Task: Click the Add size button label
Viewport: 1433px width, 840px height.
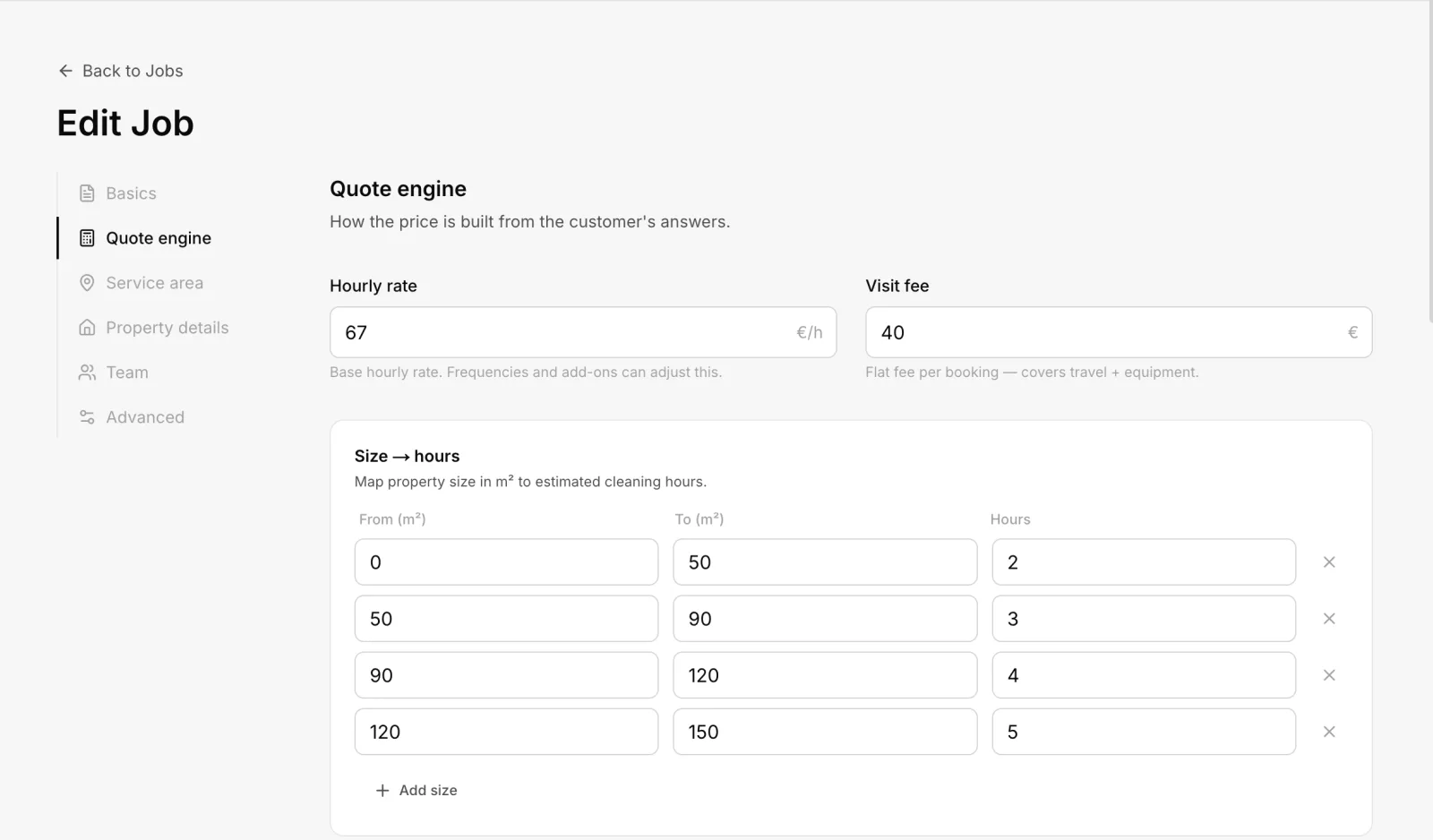Action: pos(428,791)
